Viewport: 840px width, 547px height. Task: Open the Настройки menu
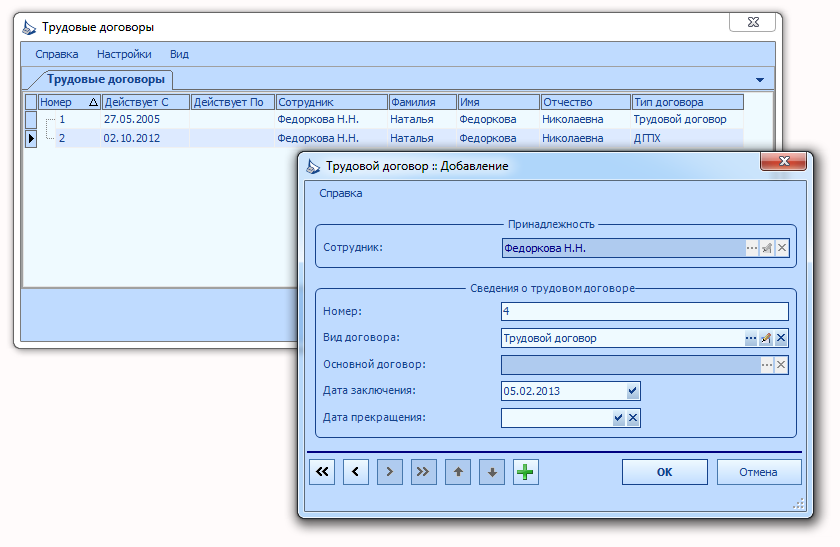tap(124, 54)
